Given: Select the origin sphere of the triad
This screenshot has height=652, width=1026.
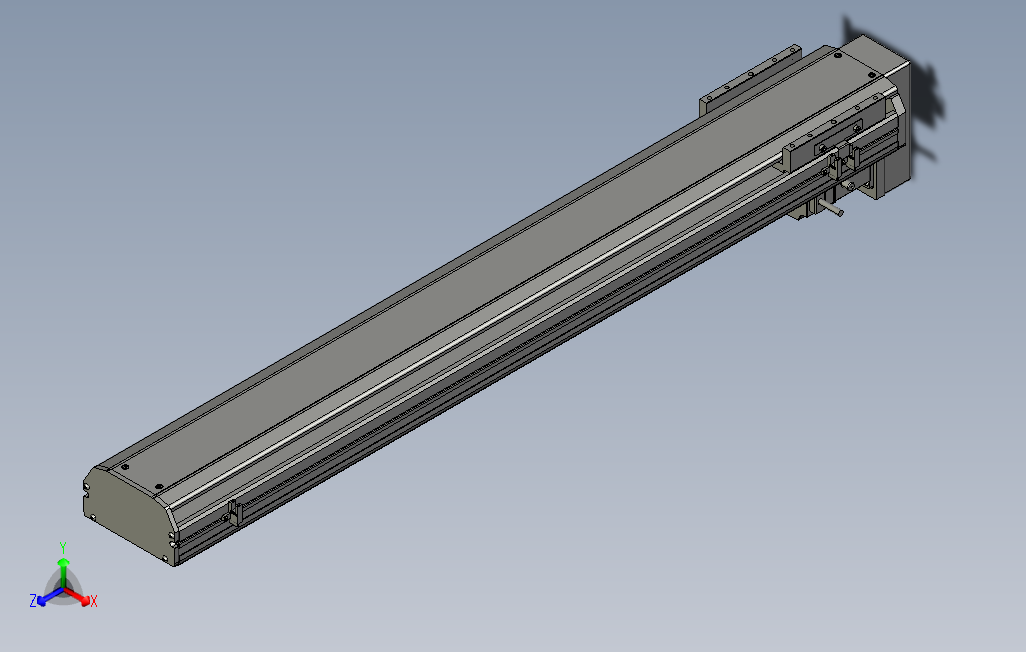Looking at the screenshot, I should coord(63,591).
